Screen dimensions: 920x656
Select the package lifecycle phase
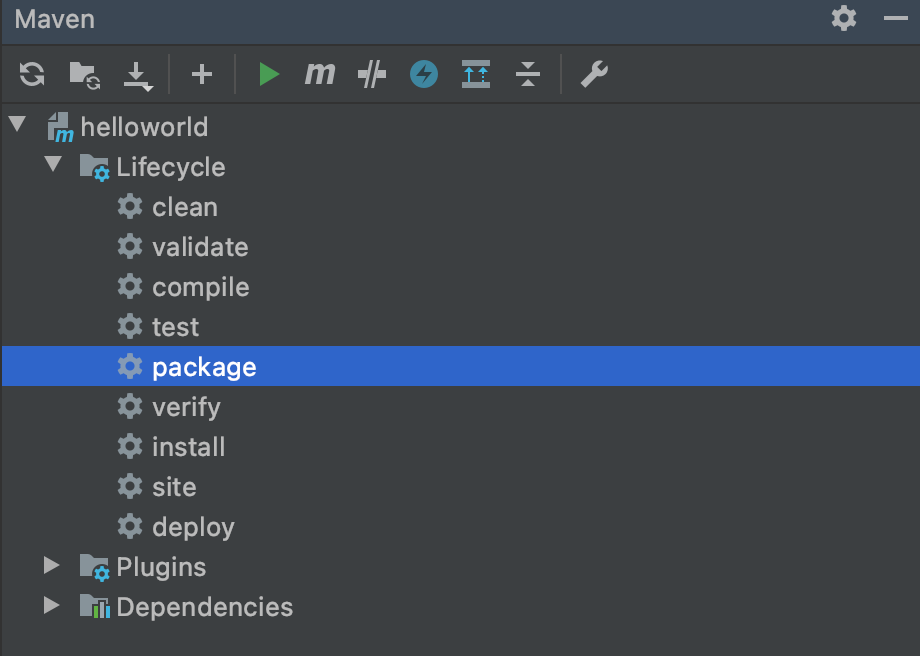click(204, 367)
